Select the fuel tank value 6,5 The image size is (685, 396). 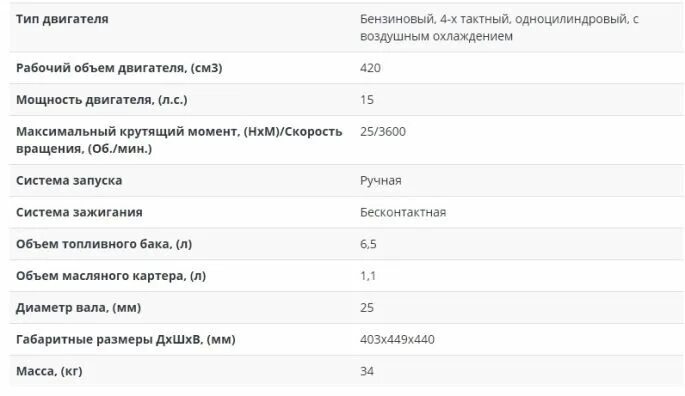368,244
